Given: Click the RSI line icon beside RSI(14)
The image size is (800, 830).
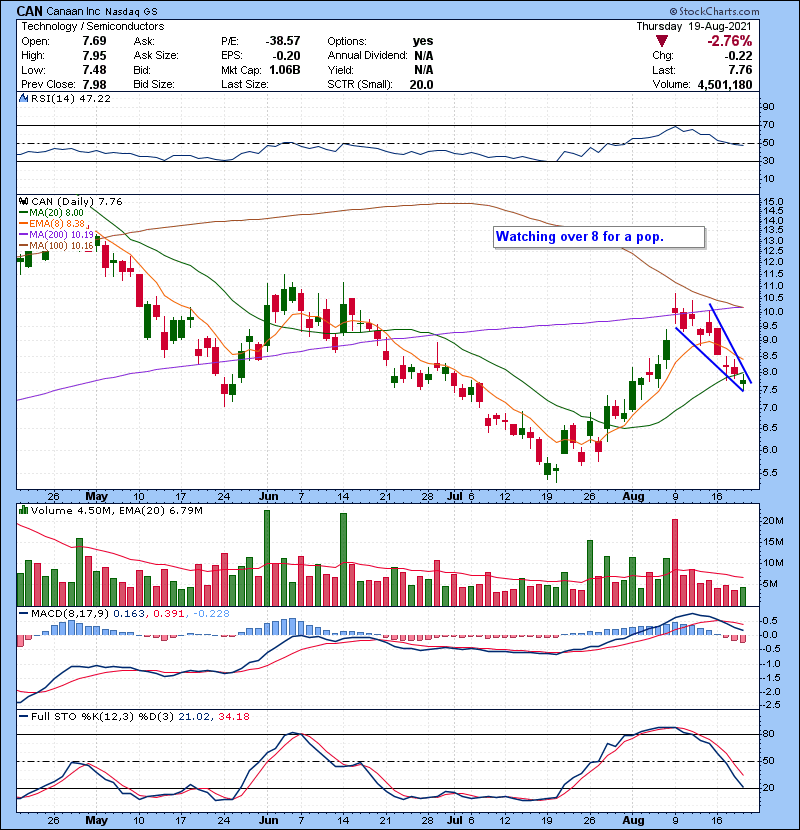Looking at the screenshot, I should pos(23,98).
